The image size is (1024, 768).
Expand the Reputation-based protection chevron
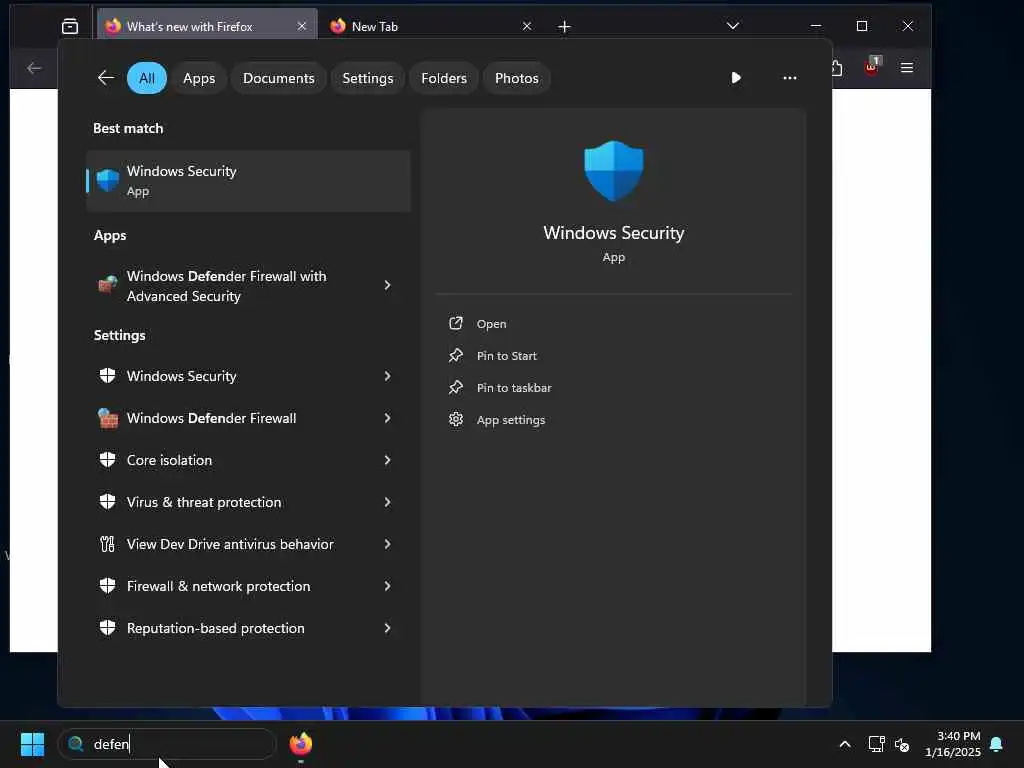(x=388, y=628)
